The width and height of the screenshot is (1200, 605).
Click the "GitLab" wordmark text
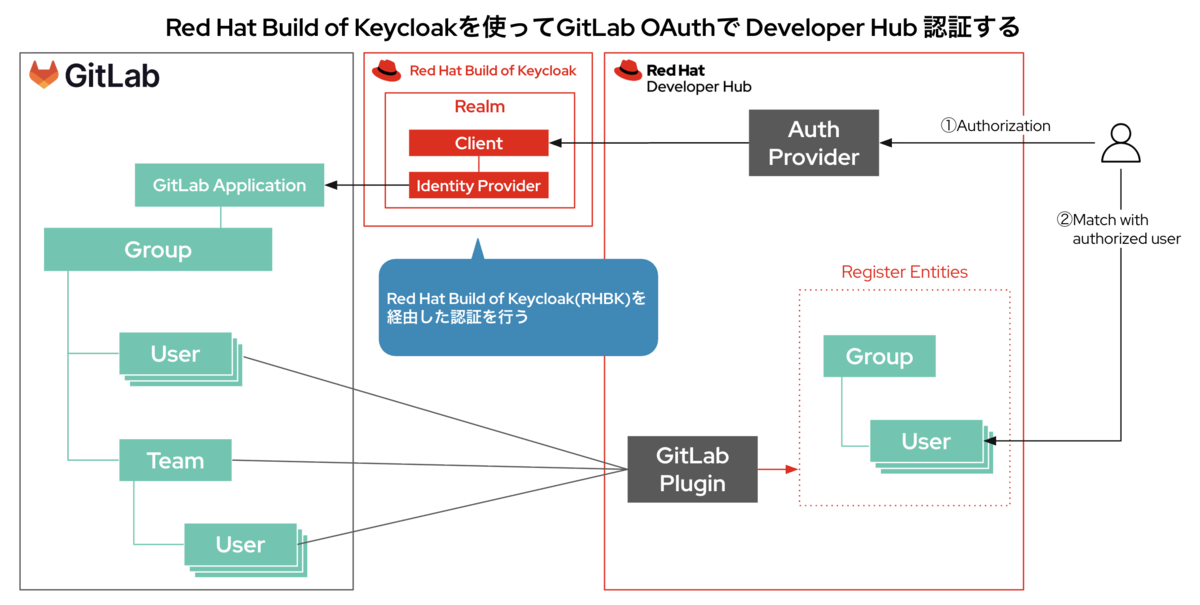112,76
